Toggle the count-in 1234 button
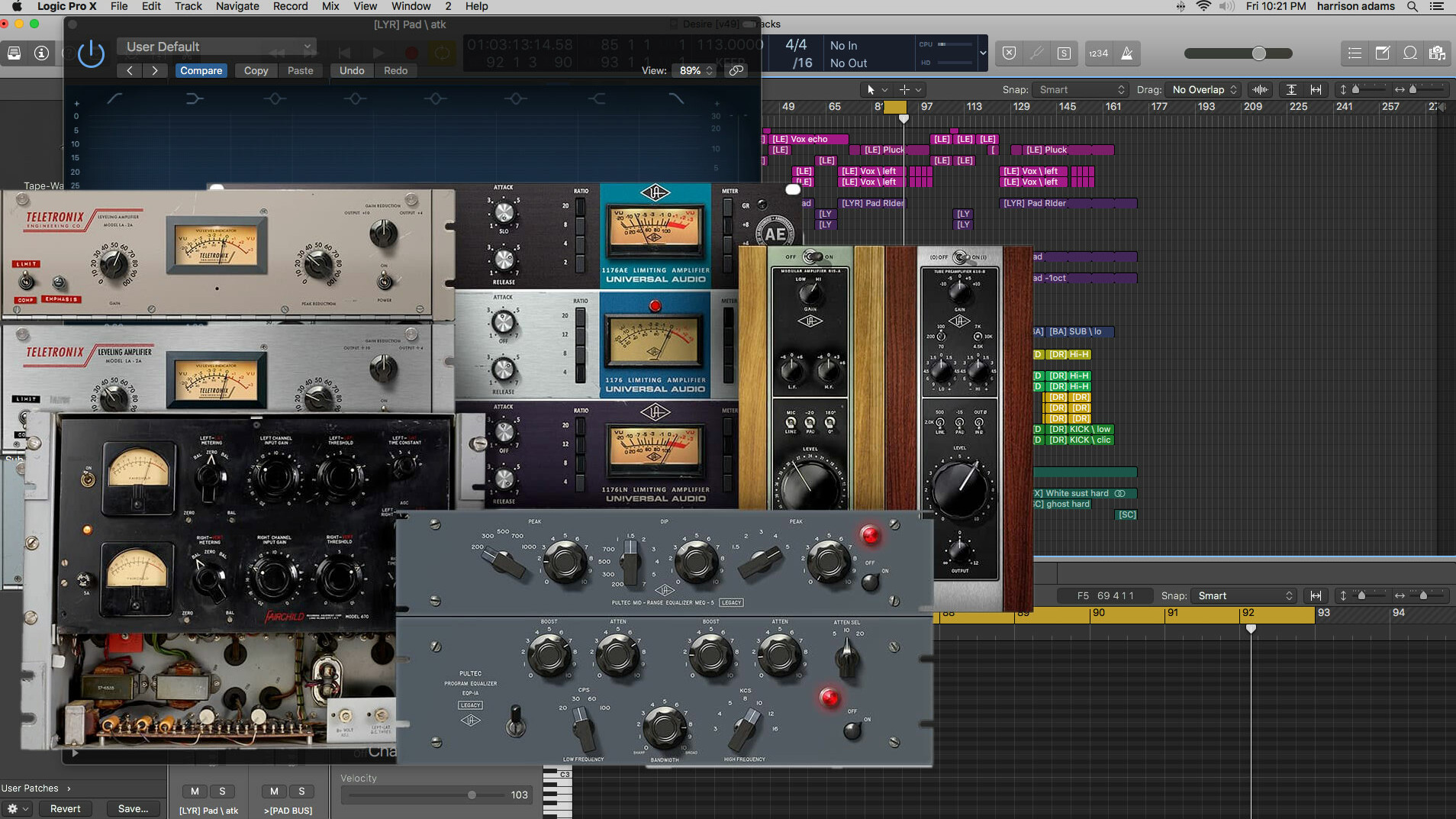Viewport: 1456px width, 819px height. coord(1098,53)
